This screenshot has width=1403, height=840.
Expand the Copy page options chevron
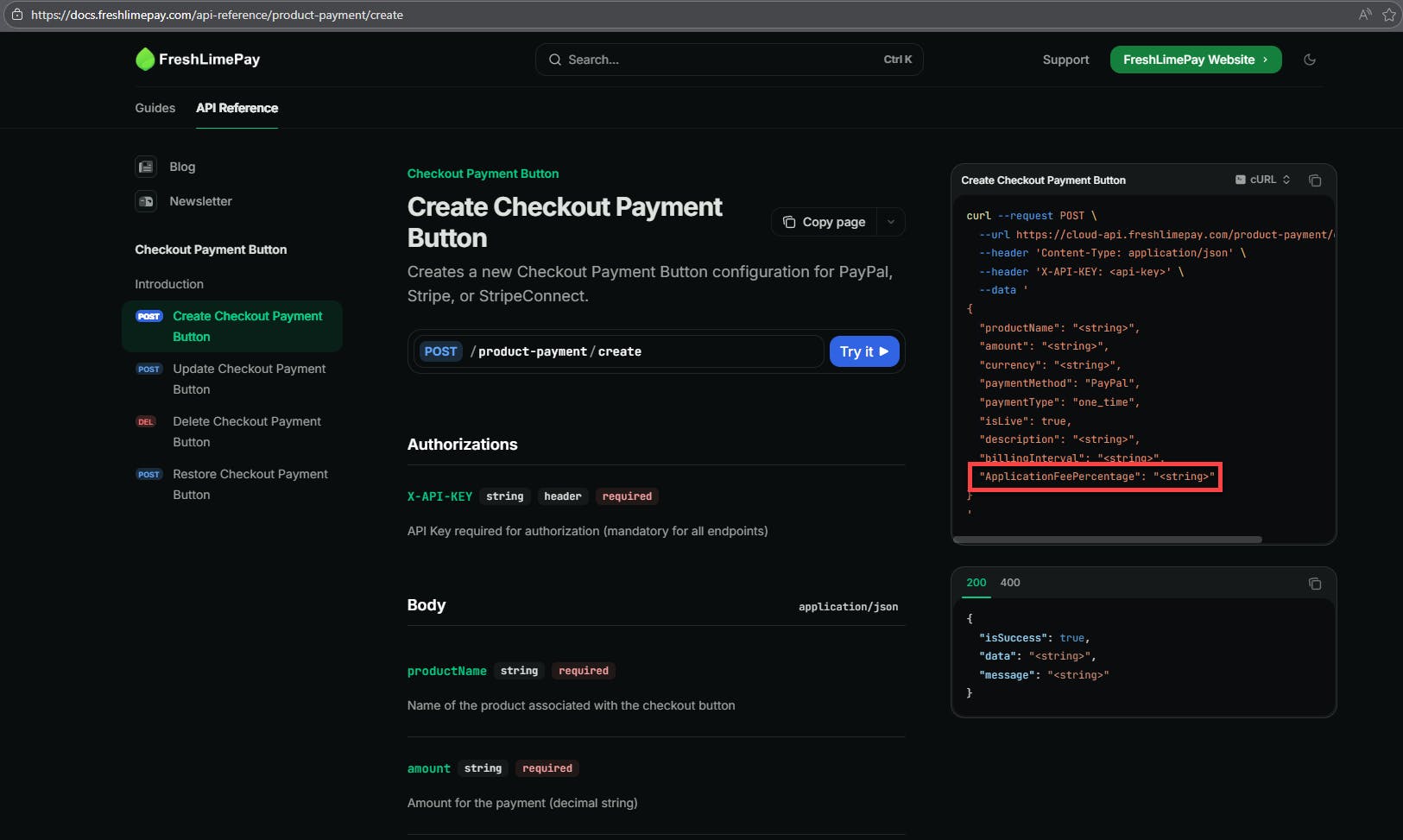891,222
